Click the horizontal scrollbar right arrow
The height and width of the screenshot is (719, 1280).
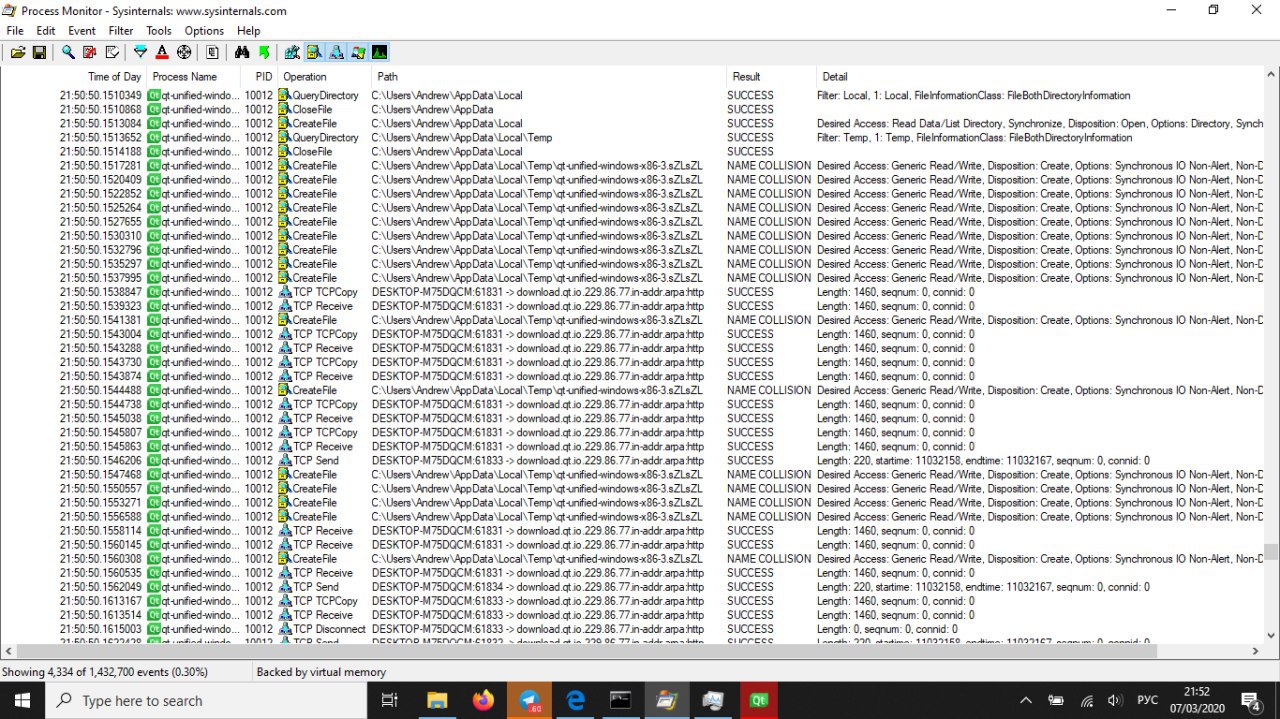tap(1257, 651)
